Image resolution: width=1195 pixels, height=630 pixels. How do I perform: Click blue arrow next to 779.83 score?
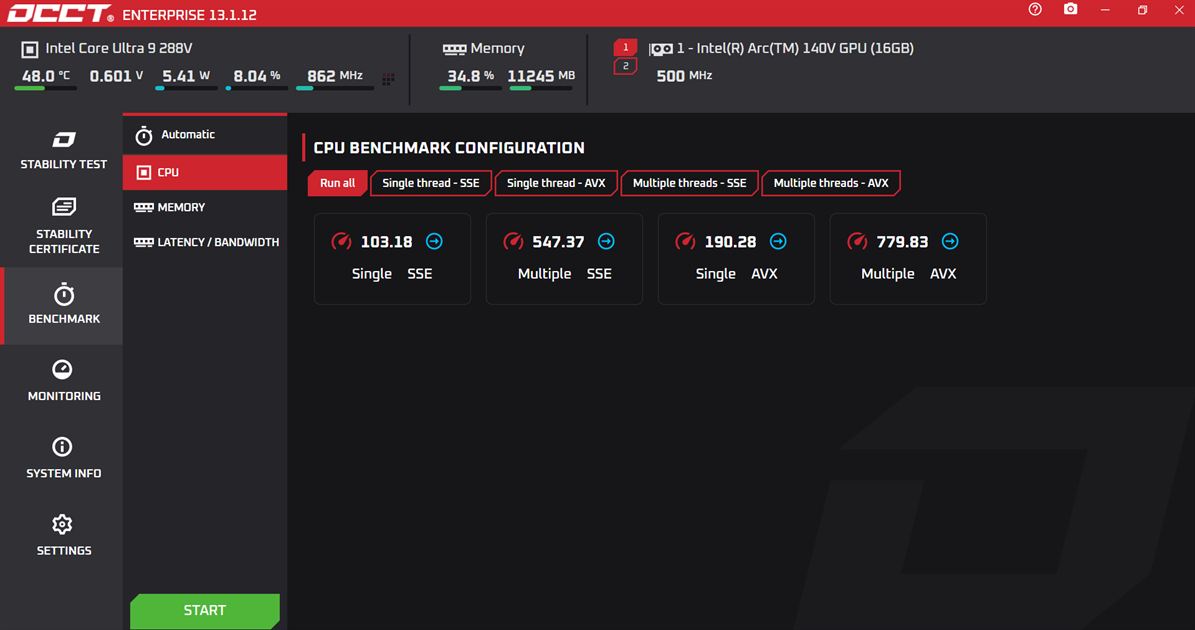click(x=950, y=241)
